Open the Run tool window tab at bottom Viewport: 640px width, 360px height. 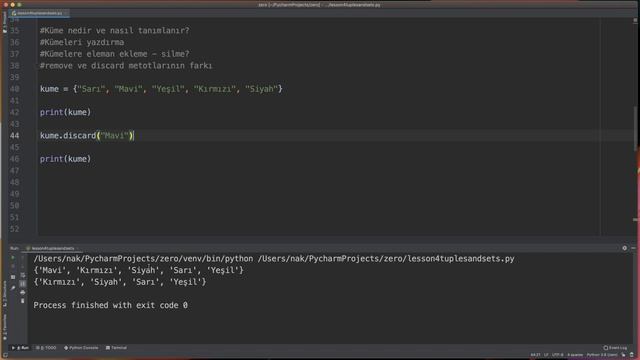point(20,348)
